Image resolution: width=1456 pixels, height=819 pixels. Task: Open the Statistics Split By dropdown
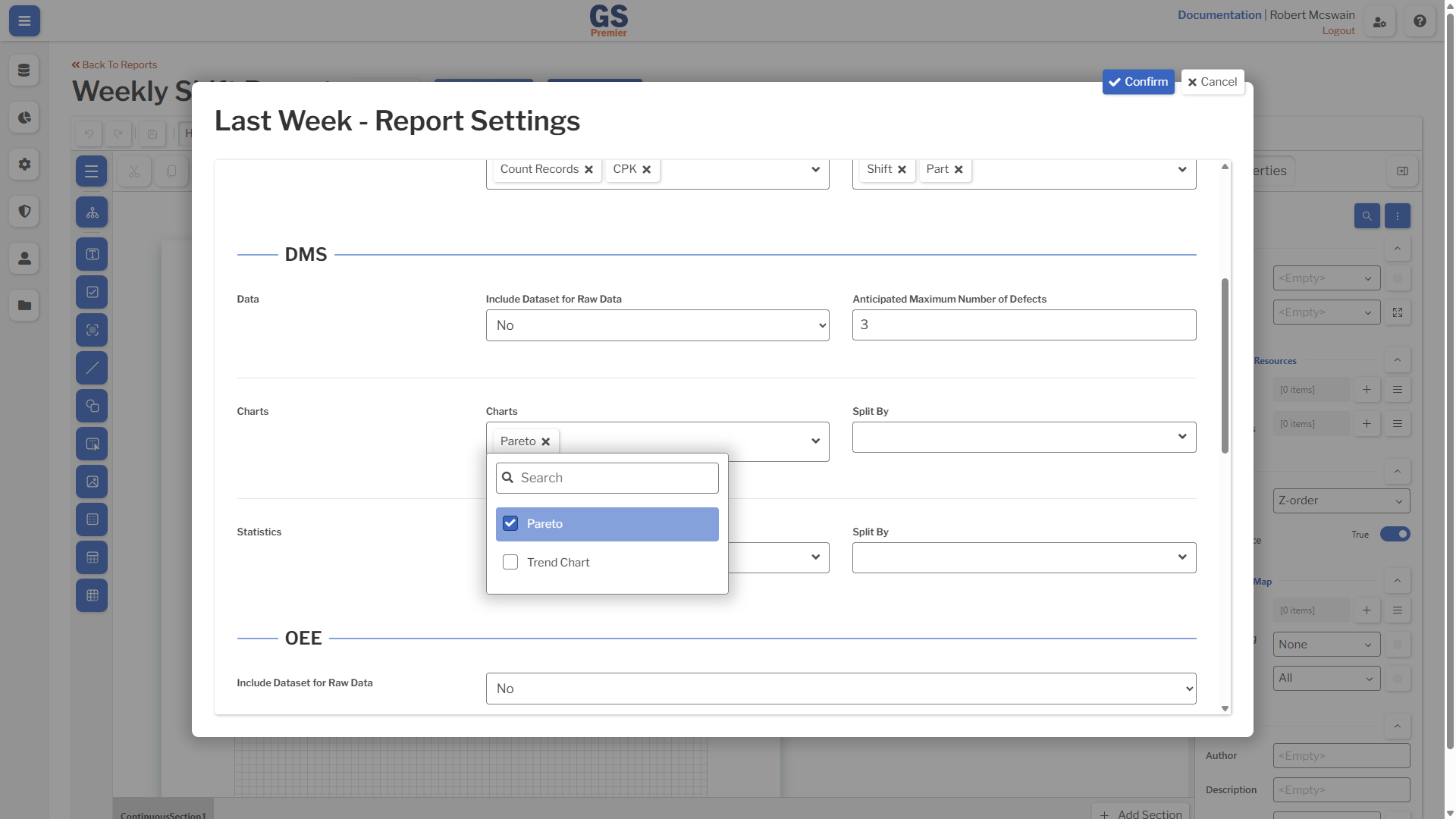1024,558
